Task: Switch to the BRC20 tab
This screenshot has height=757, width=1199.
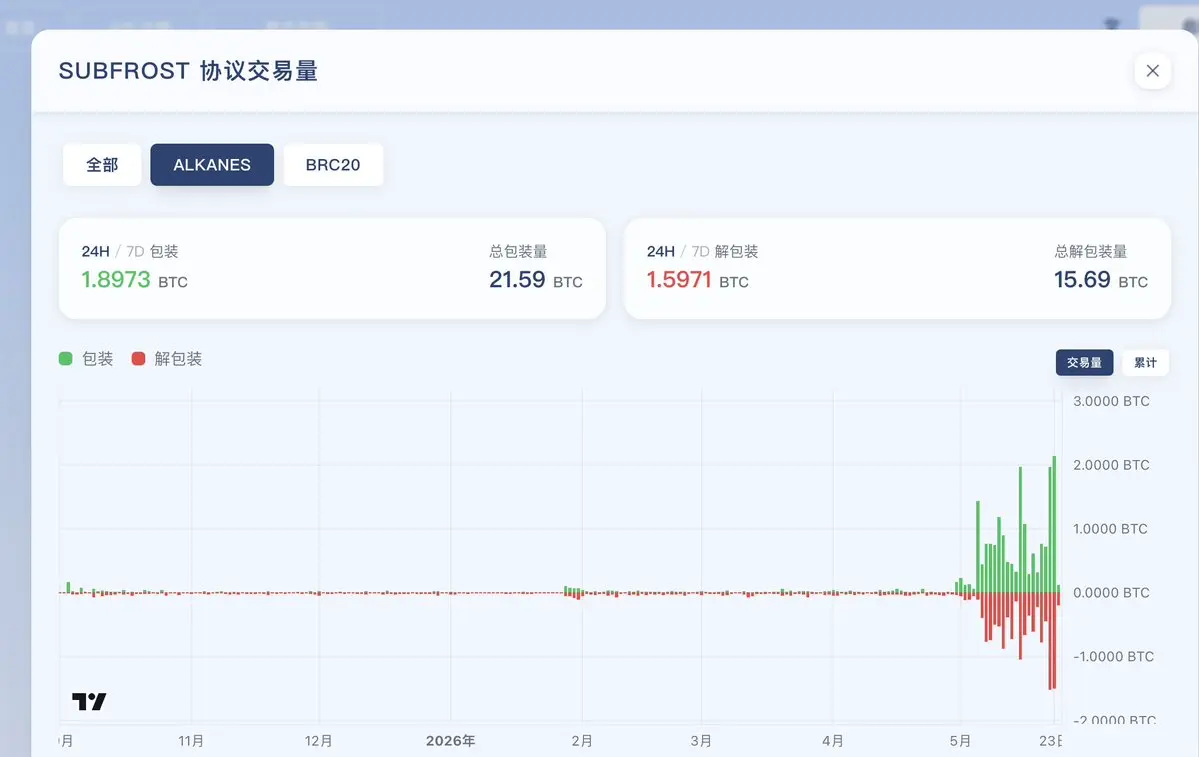Action: point(333,164)
